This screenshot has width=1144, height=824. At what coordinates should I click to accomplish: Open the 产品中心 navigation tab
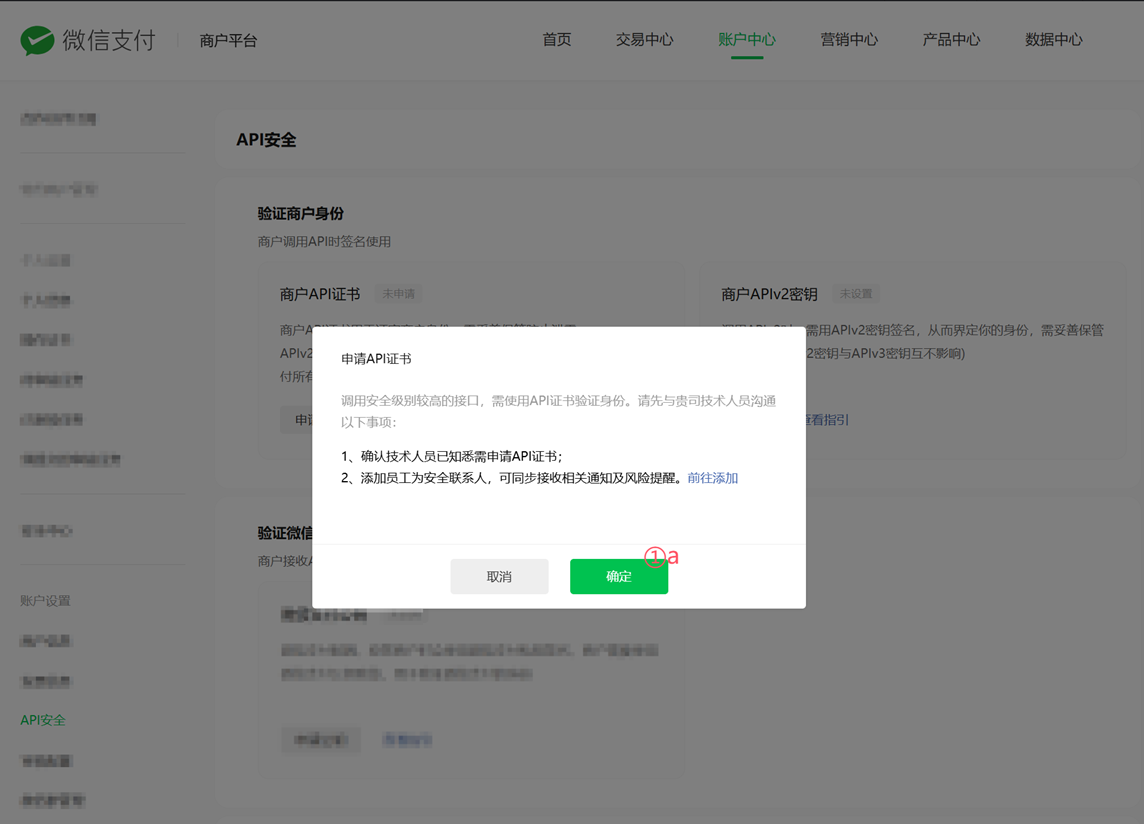(x=951, y=40)
